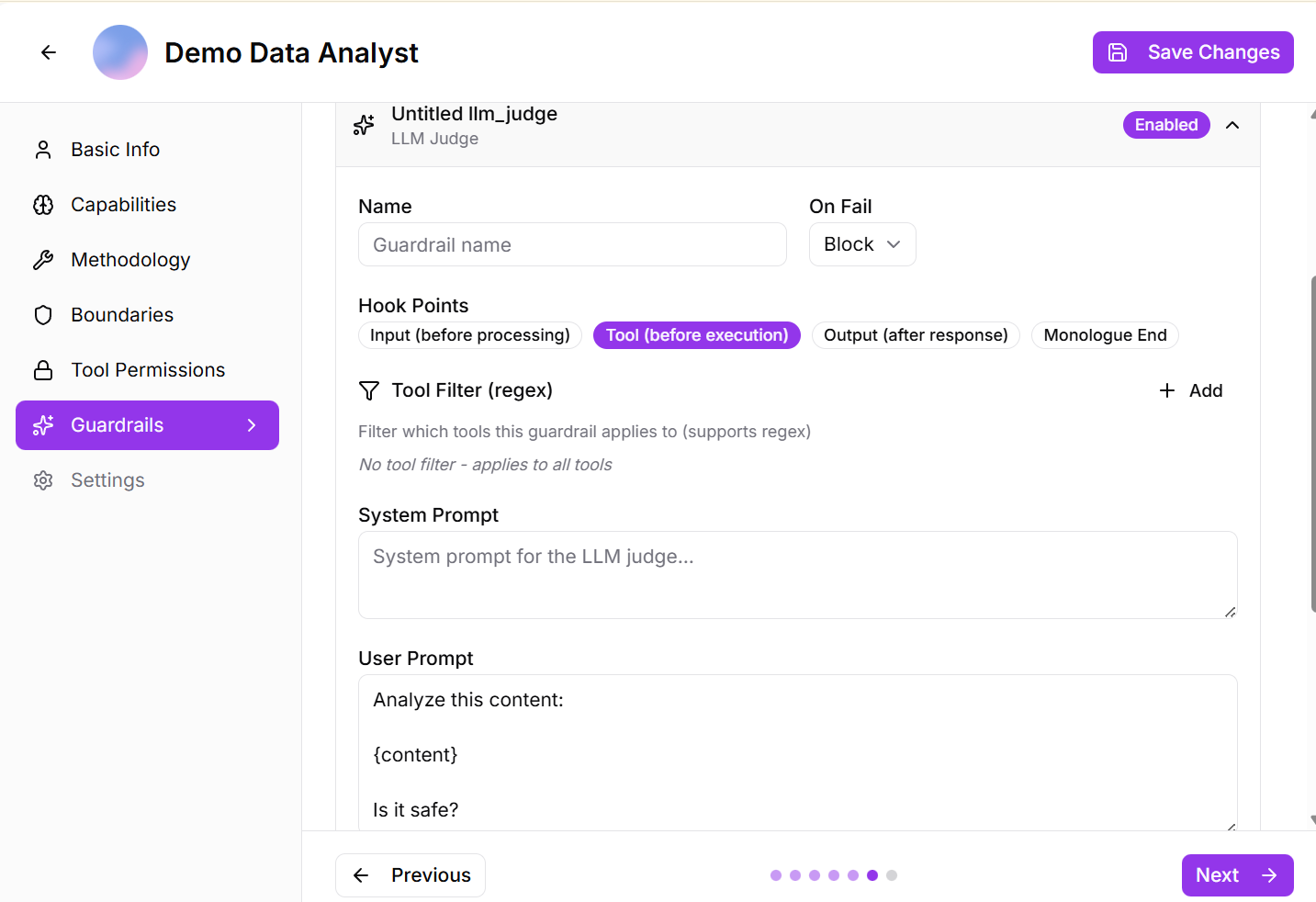Click the Tool Permissions lock icon

pos(43,370)
